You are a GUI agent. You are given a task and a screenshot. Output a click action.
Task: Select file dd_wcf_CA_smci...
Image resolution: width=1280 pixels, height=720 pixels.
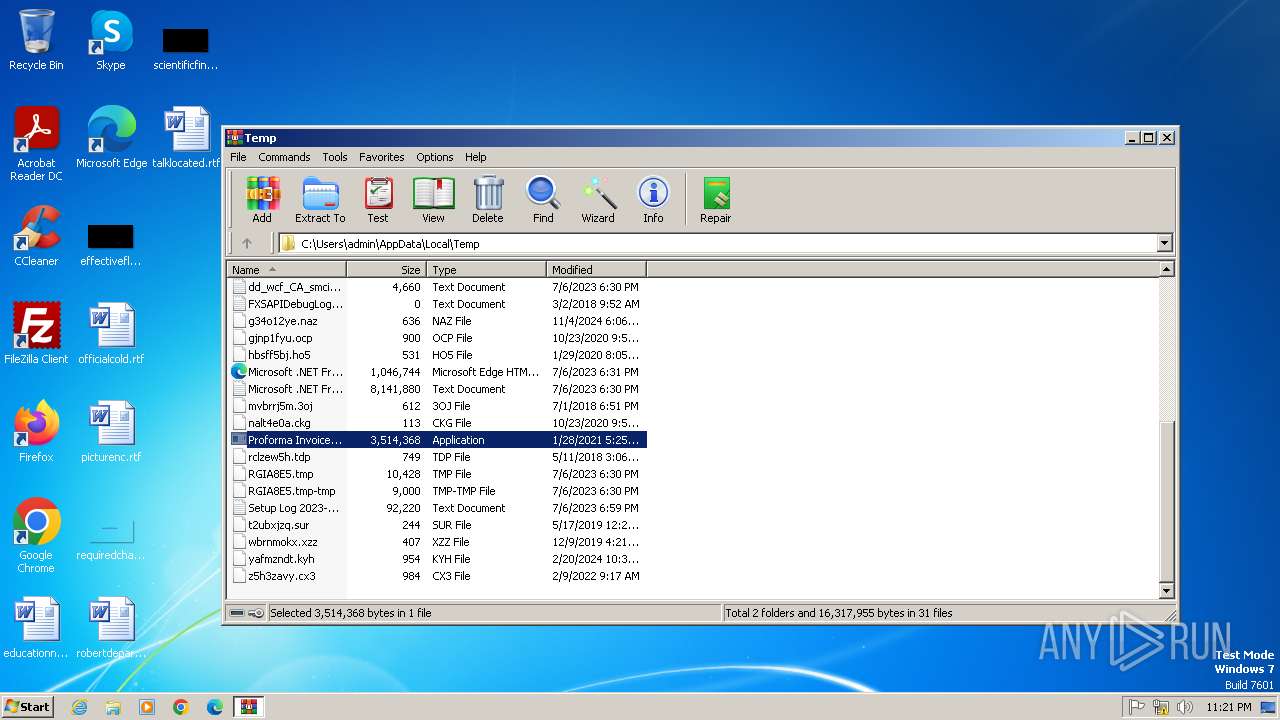coord(438,287)
